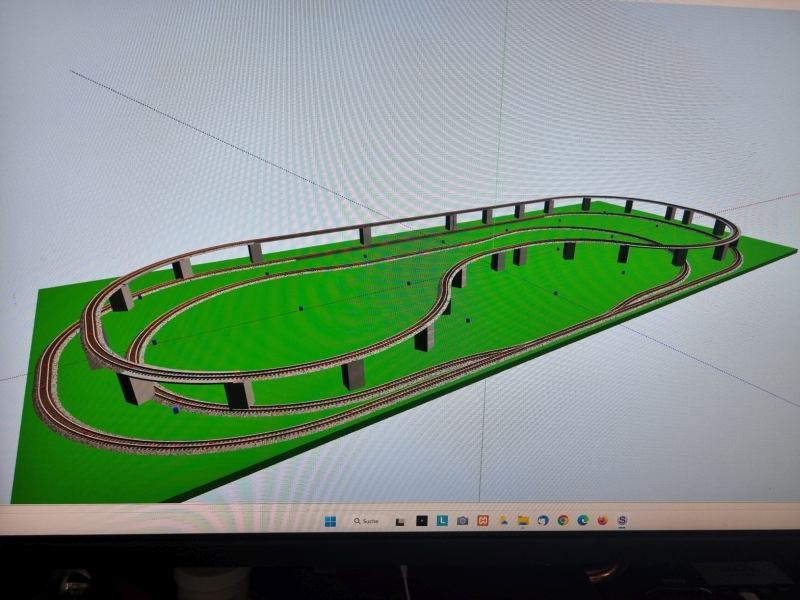The height and width of the screenshot is (600, 800).
Task: Open Microsoft Edge from the taskbar
Action: [583, 521]
